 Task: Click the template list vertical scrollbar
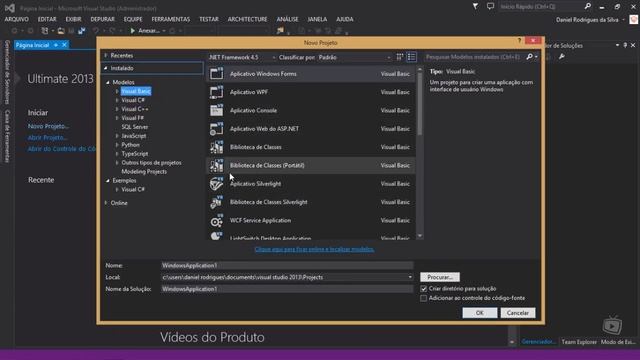[x=420, y=105]
